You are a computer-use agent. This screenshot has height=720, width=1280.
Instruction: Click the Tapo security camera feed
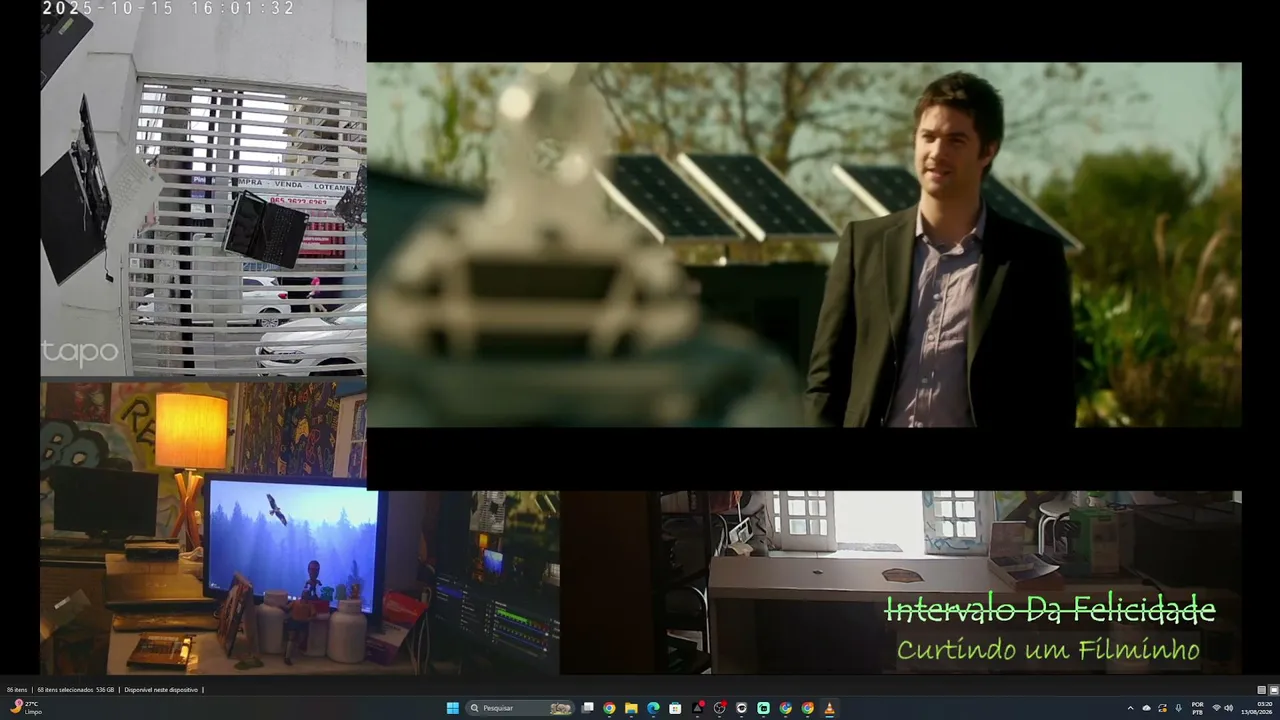[203, 188]
